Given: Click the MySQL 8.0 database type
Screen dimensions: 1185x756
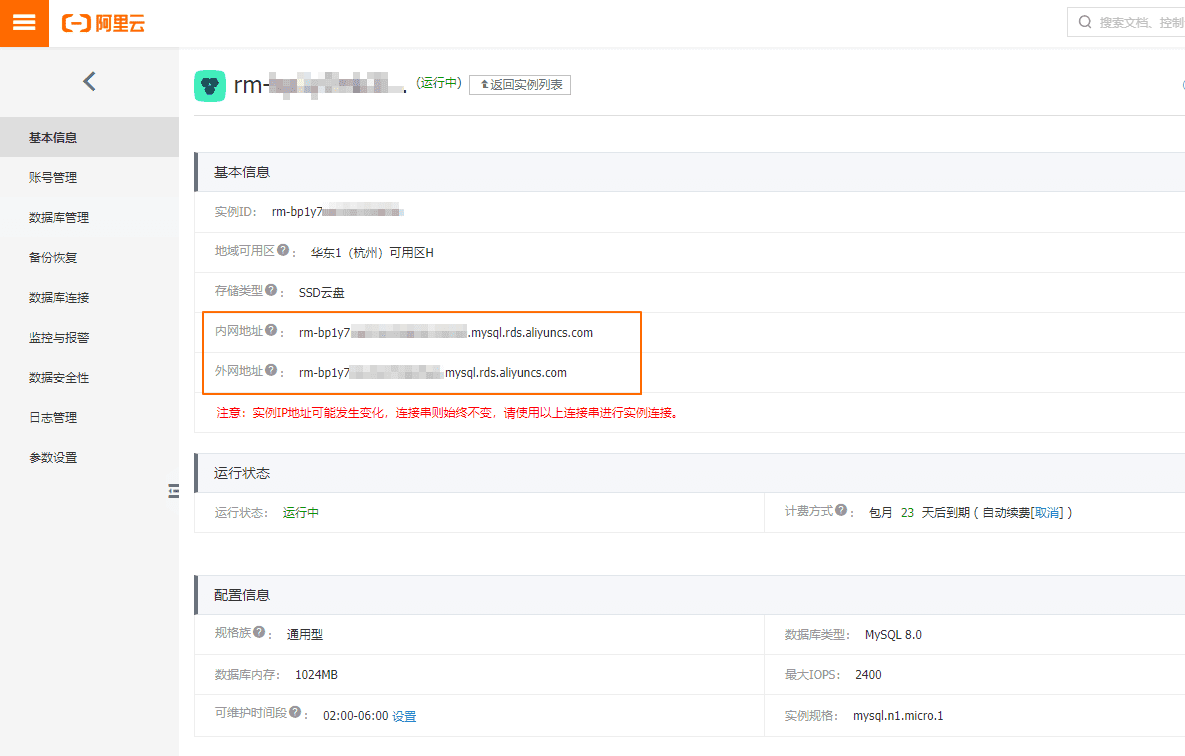Looking at the screenshot, I should click(893, 635).
